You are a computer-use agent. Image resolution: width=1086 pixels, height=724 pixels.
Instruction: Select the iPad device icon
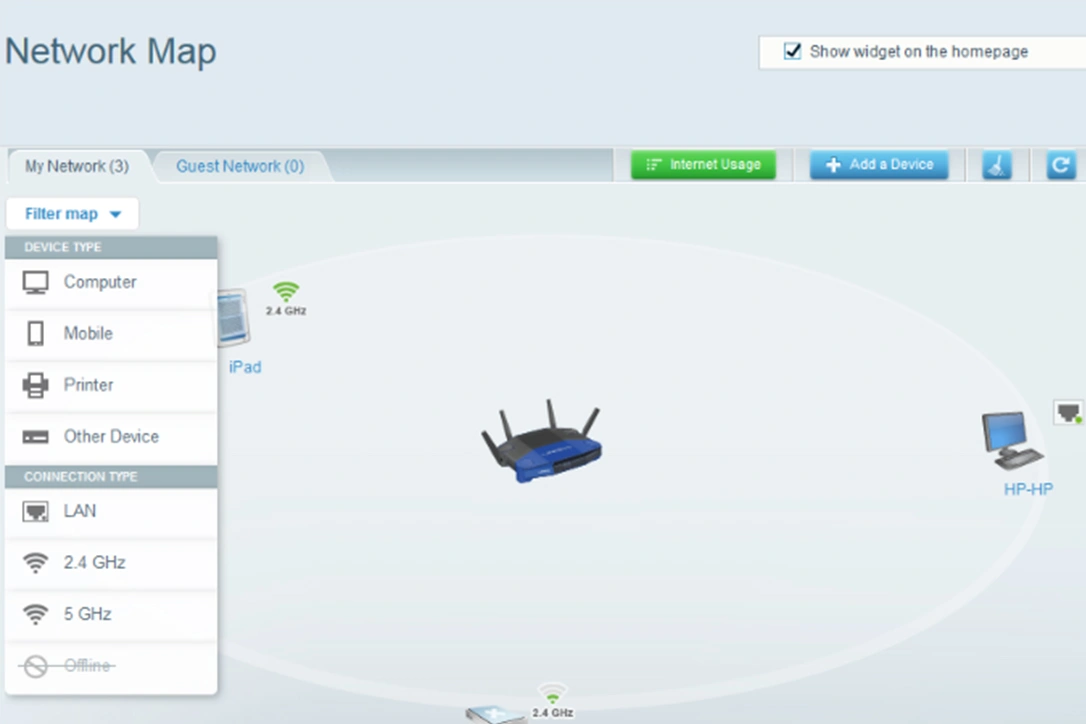(x=233, y=318)
